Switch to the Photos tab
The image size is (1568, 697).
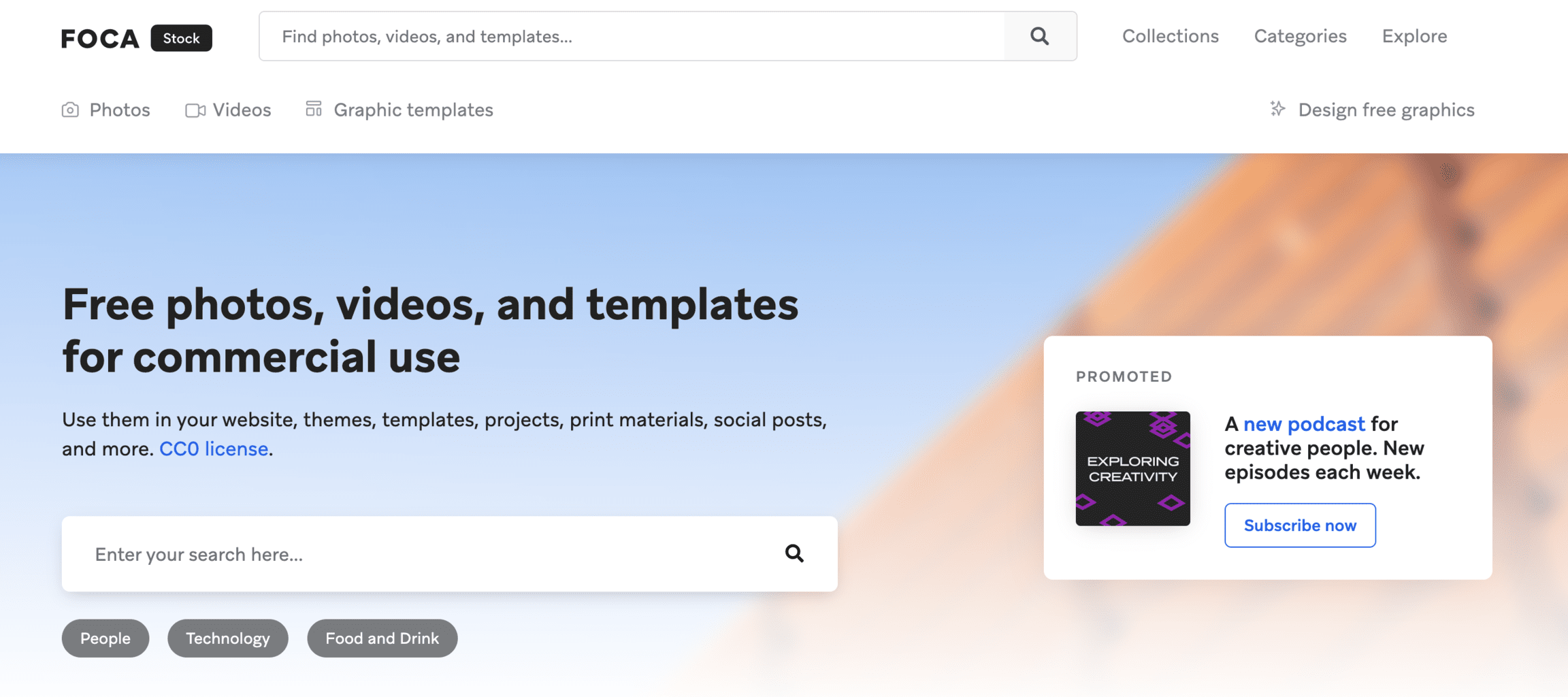click(x=120, y=110)
